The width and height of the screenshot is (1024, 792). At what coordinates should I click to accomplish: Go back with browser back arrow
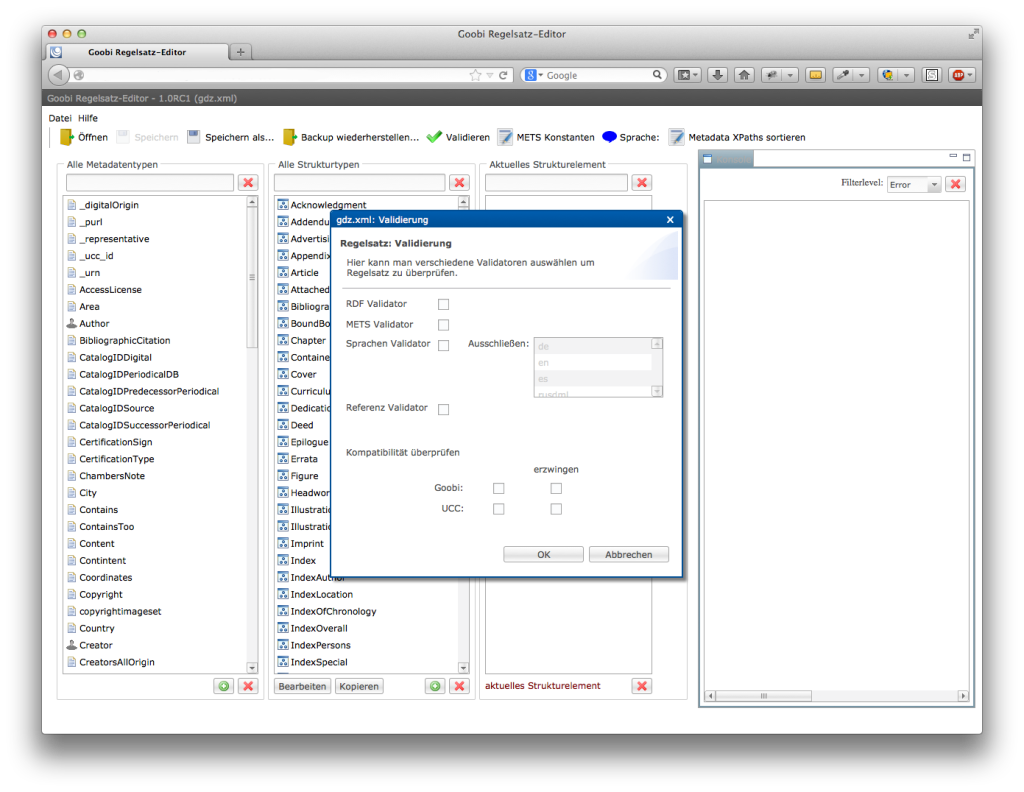coord(58,75)
